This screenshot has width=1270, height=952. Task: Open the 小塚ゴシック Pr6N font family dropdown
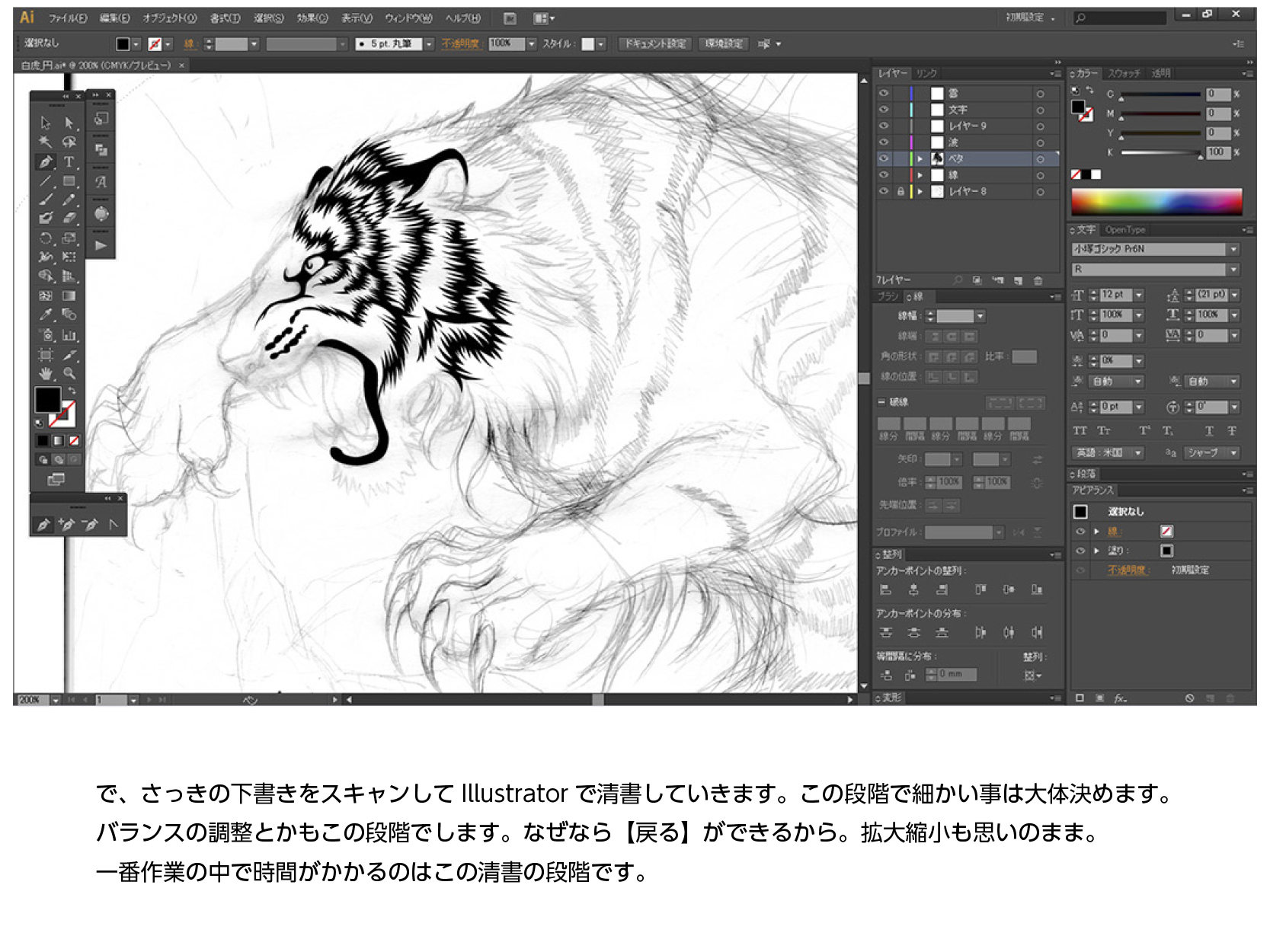1233,249
